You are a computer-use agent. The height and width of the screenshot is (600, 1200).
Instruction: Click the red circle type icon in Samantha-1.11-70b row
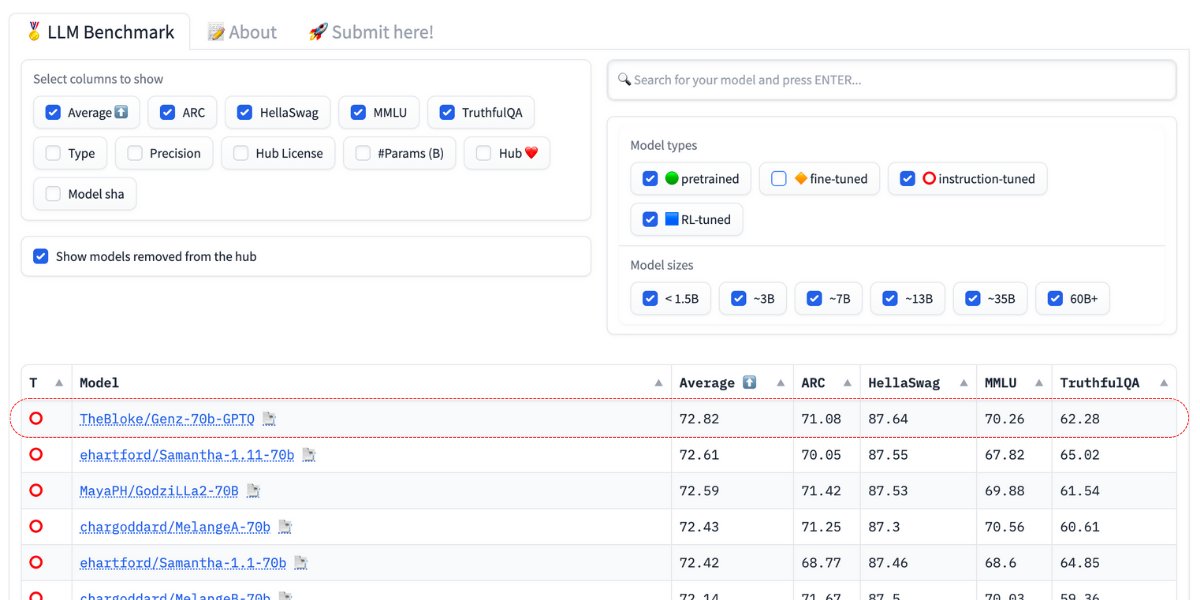click(36, 455)
